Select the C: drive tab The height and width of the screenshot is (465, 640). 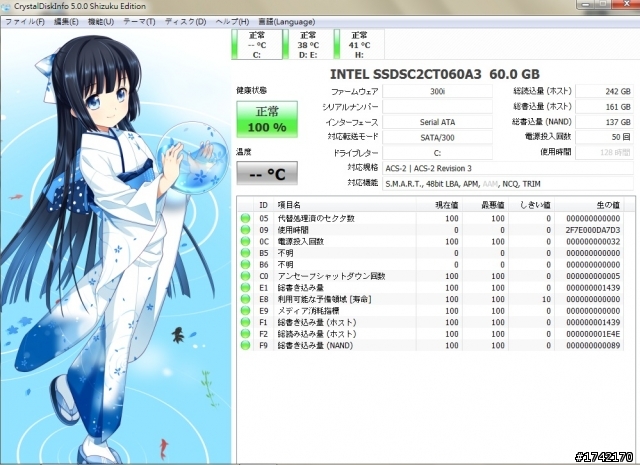[x=257, y=44]
